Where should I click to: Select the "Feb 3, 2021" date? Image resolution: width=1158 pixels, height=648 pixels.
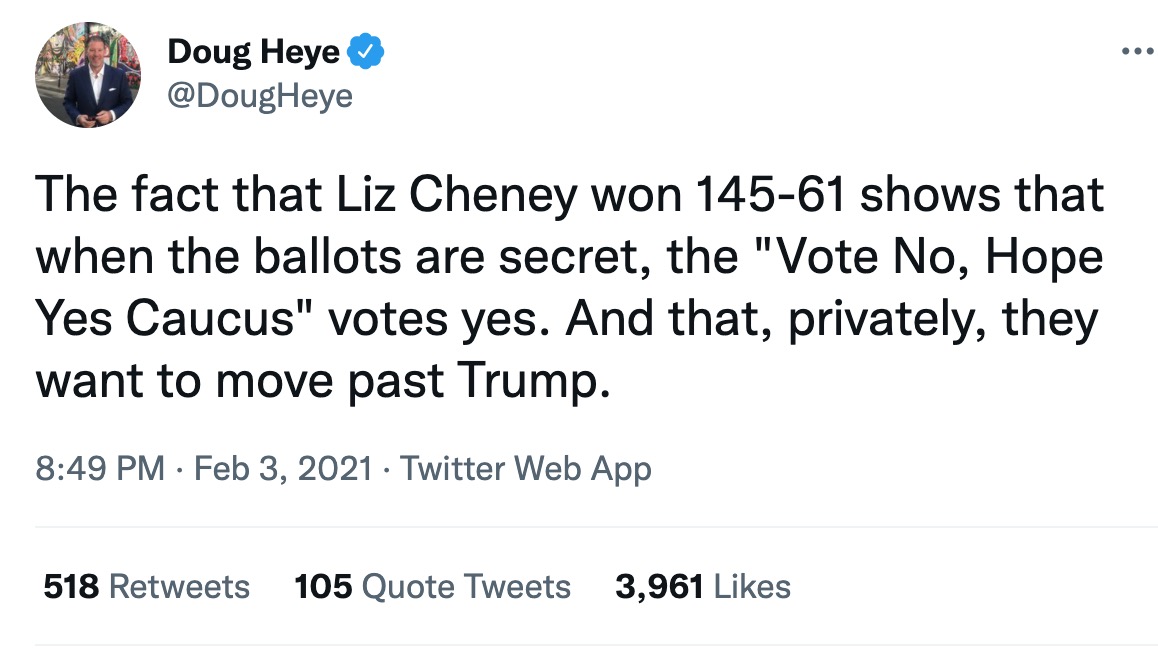click(283, 468)
